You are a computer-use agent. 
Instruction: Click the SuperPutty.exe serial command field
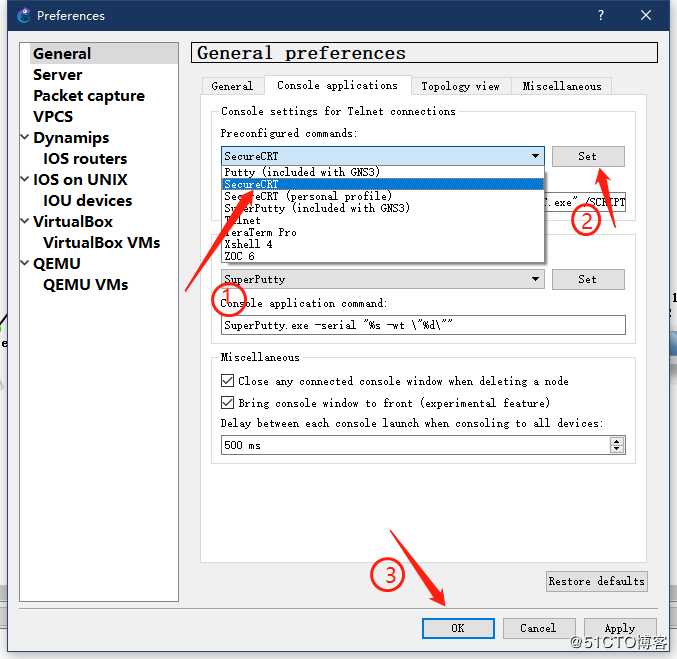pyautogui.click(x=423, y=325)
